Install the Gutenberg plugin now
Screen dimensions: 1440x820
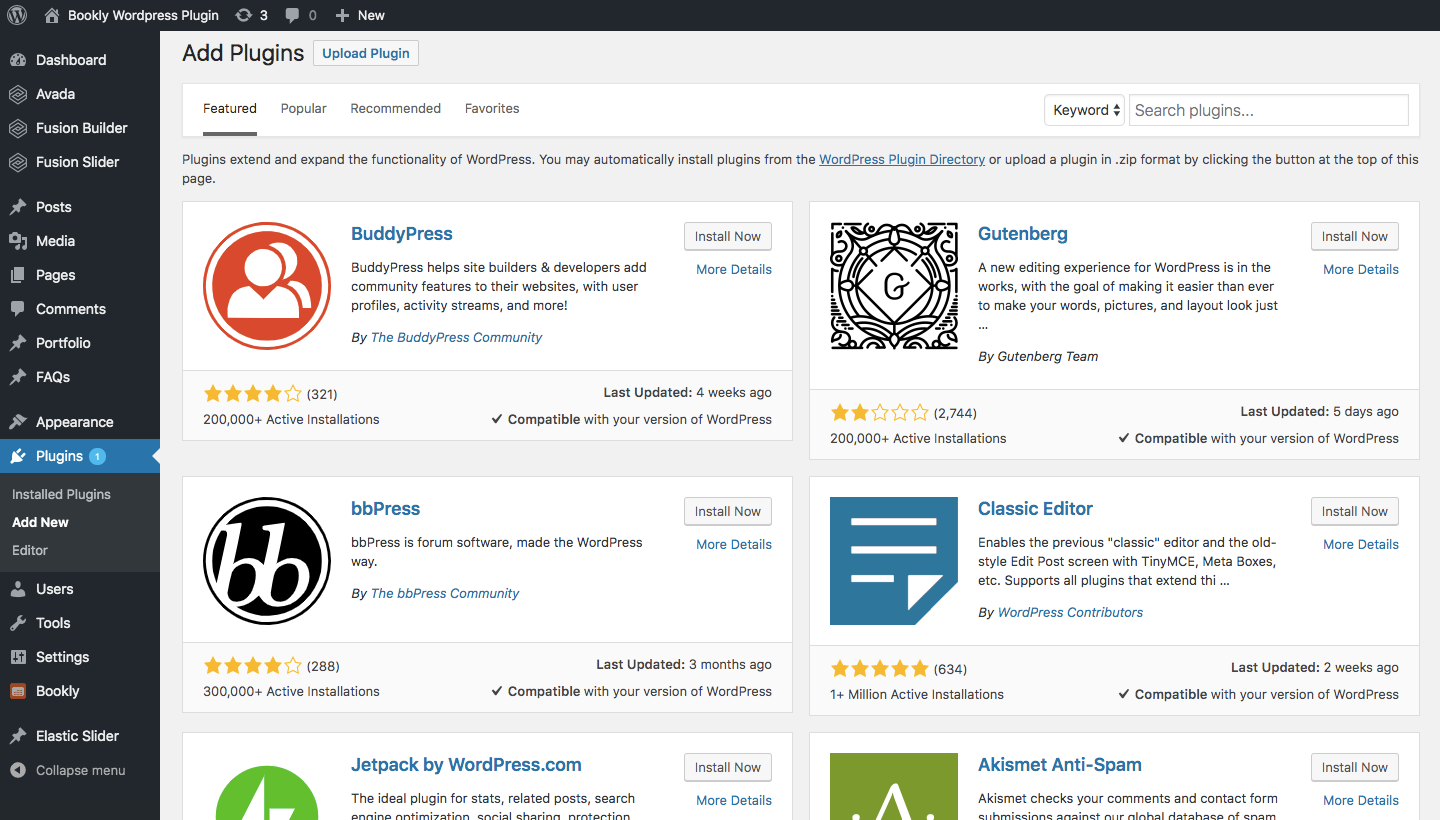click(x=1355, y=236)
